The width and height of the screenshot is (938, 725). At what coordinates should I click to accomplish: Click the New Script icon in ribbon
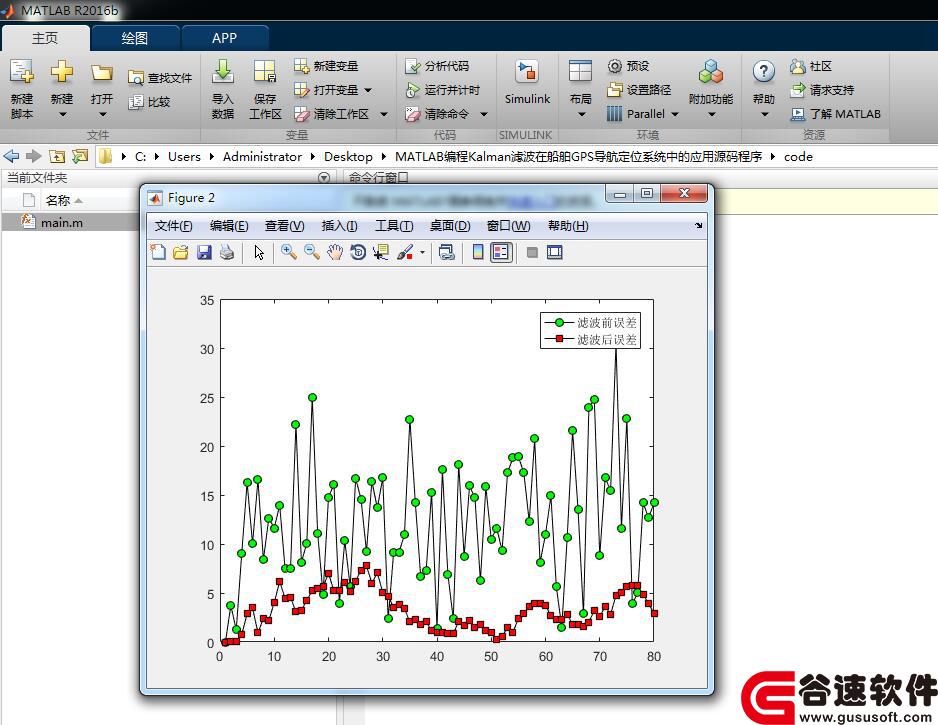click(22, 72)
